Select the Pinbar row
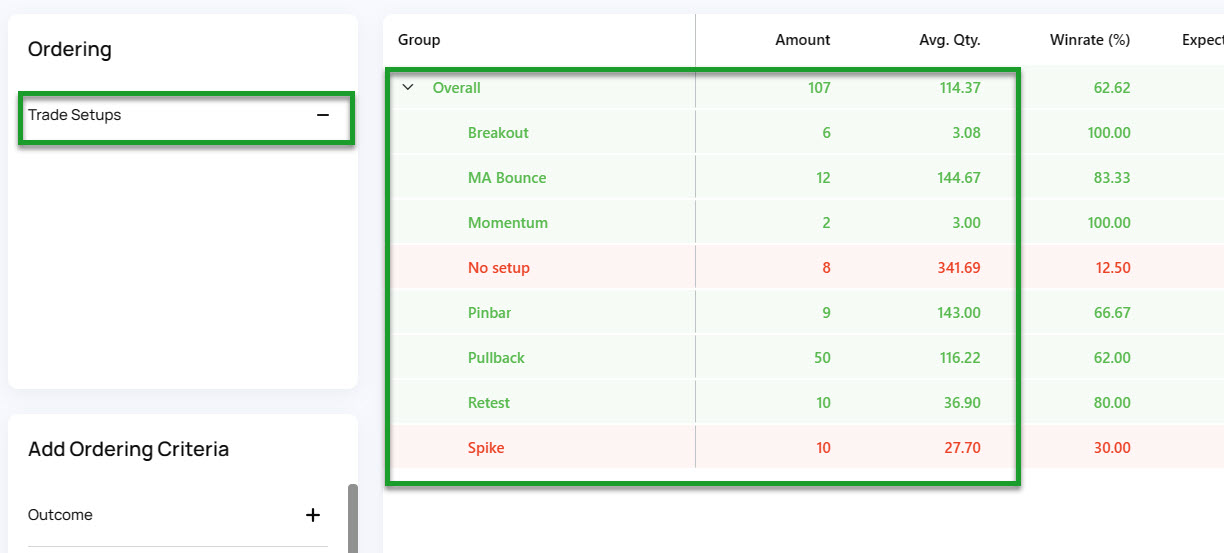 (x=803, y=312)
